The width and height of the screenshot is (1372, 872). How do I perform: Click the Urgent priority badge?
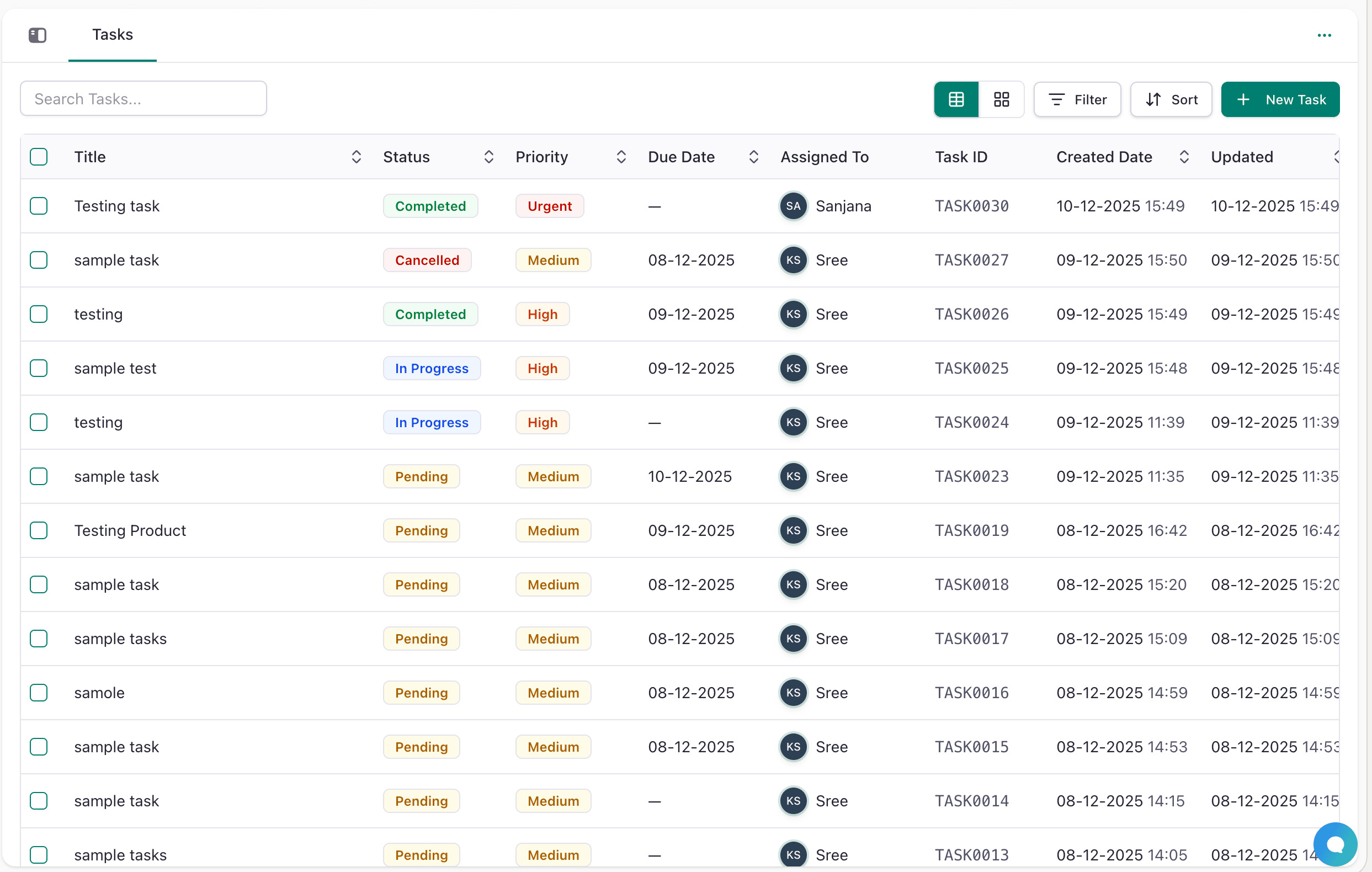[550, 206]
